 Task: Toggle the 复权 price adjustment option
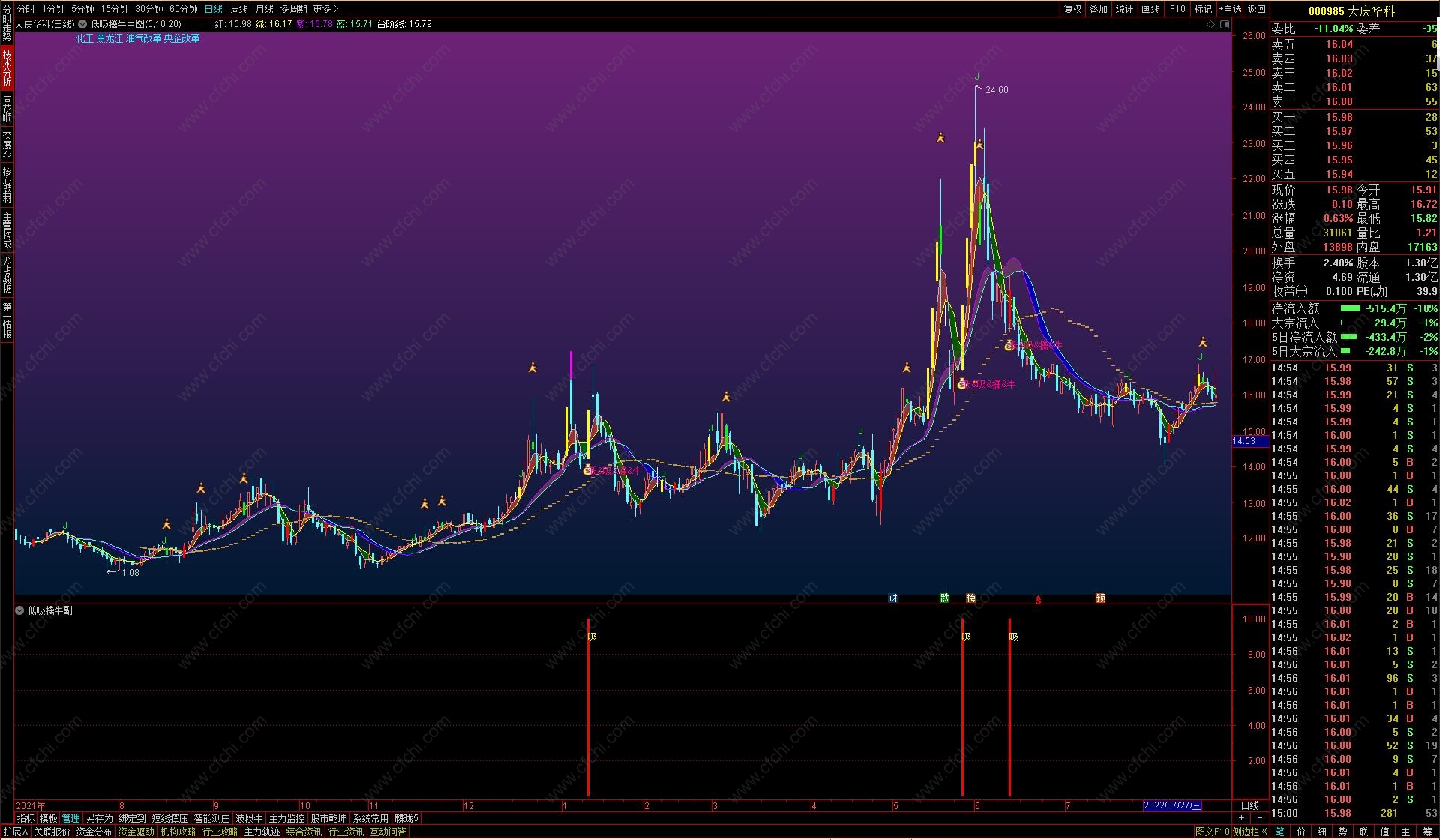pos(1072,9)
